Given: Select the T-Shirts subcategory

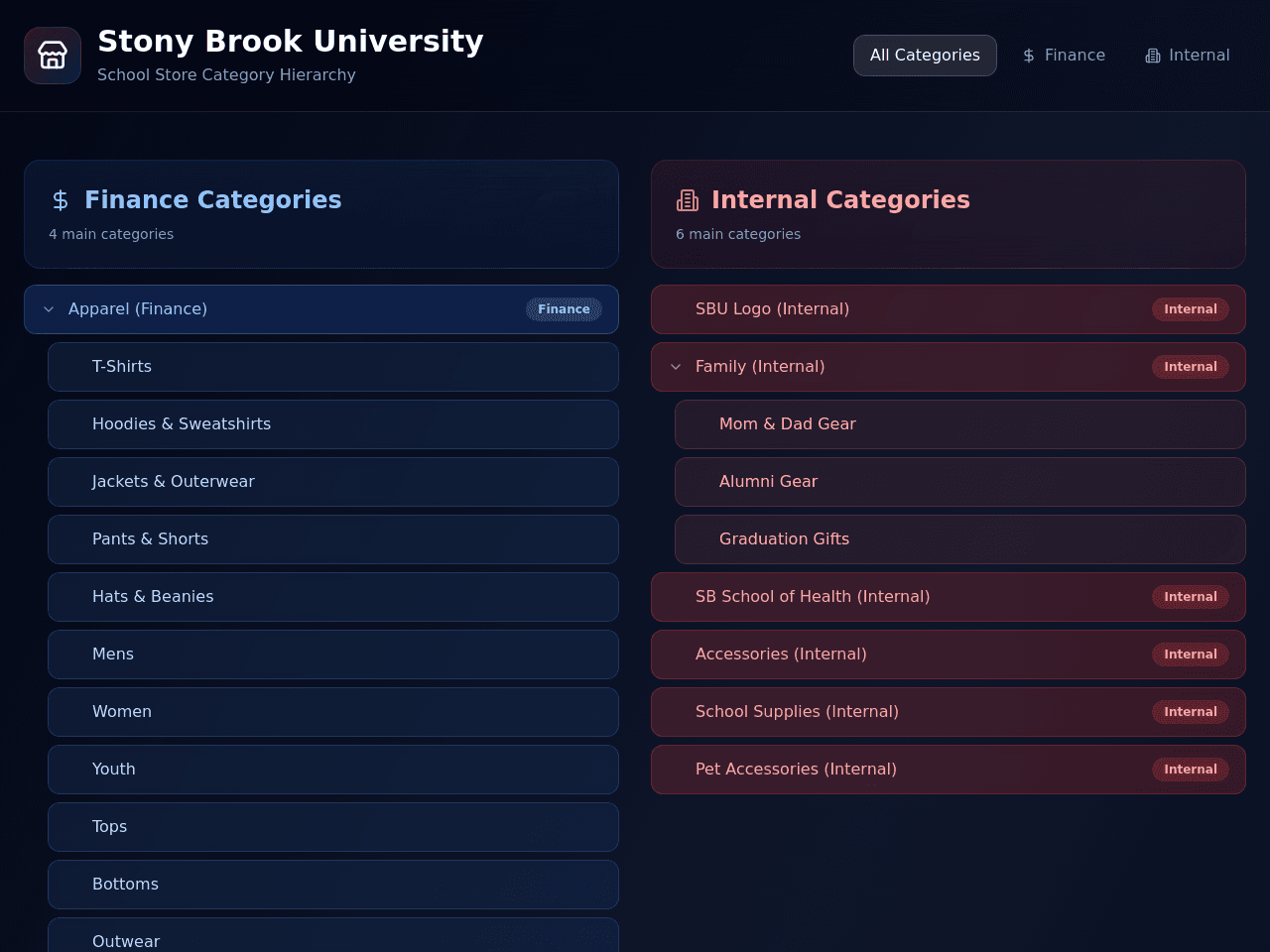Looking at the screenshot, I should pyautogui.click(x=333, y=367).
